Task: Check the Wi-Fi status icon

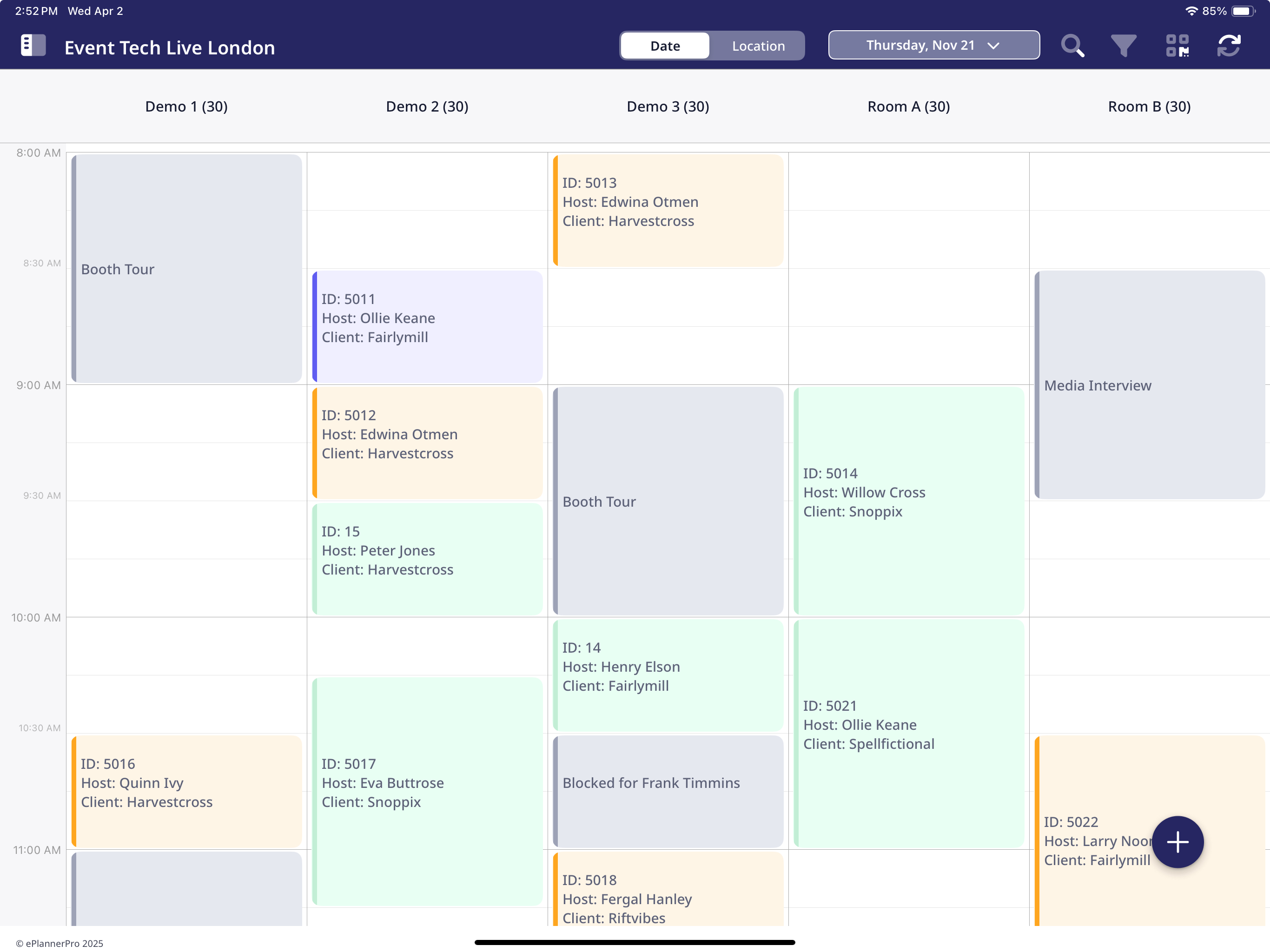Action: 1191,11
